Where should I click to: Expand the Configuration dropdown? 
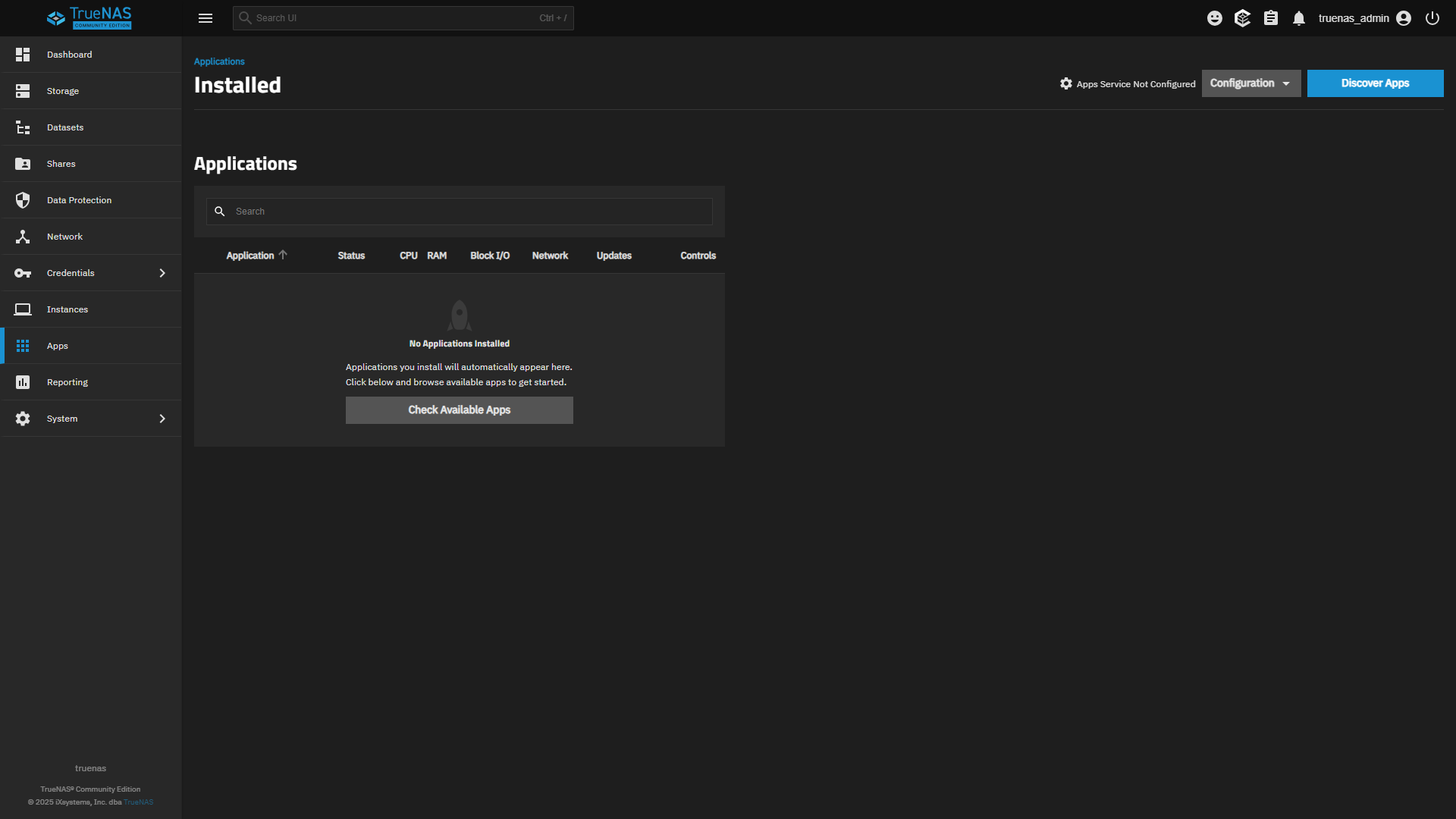[1250, 83]
